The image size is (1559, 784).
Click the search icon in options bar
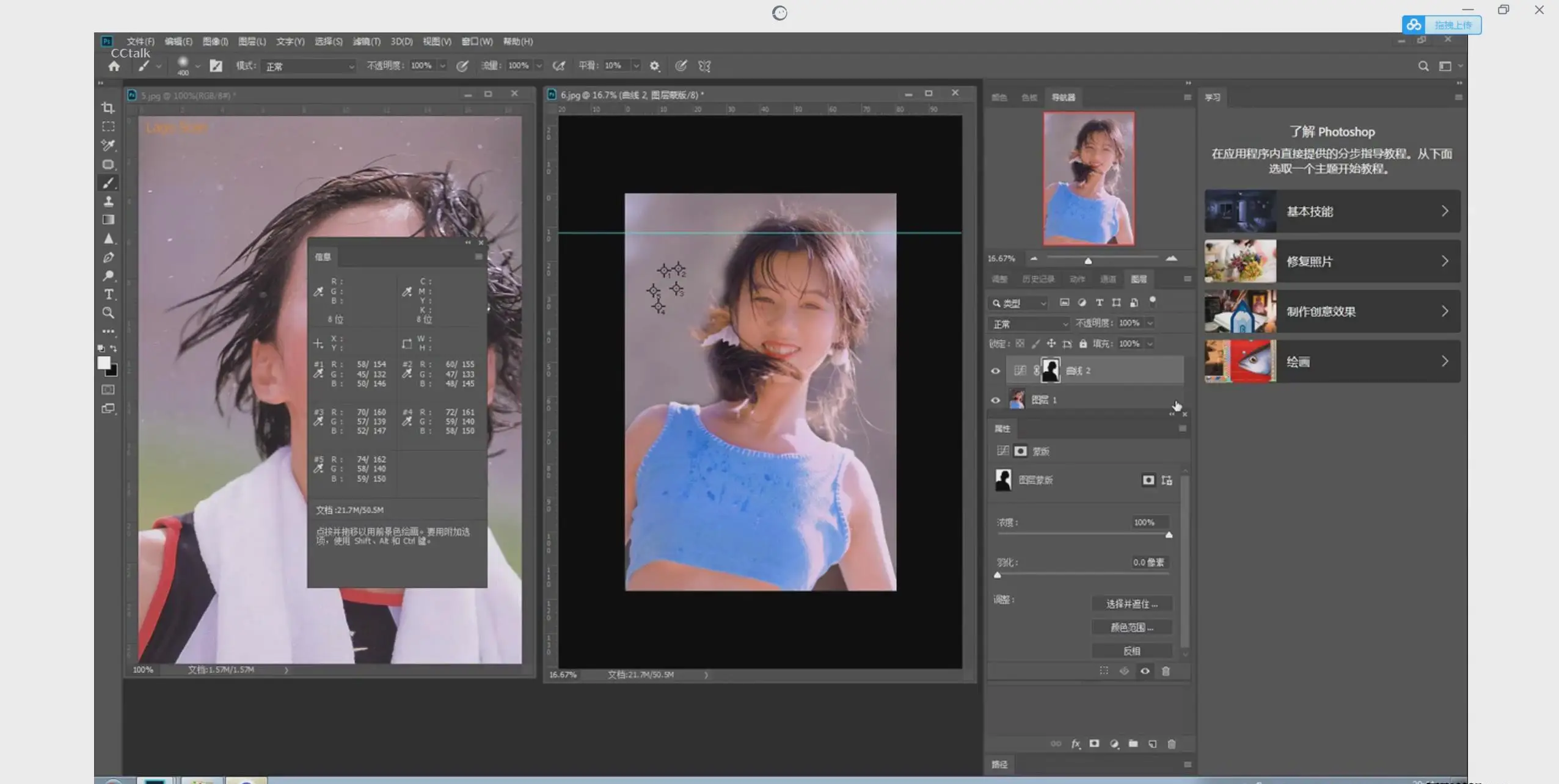(1423, 66)
